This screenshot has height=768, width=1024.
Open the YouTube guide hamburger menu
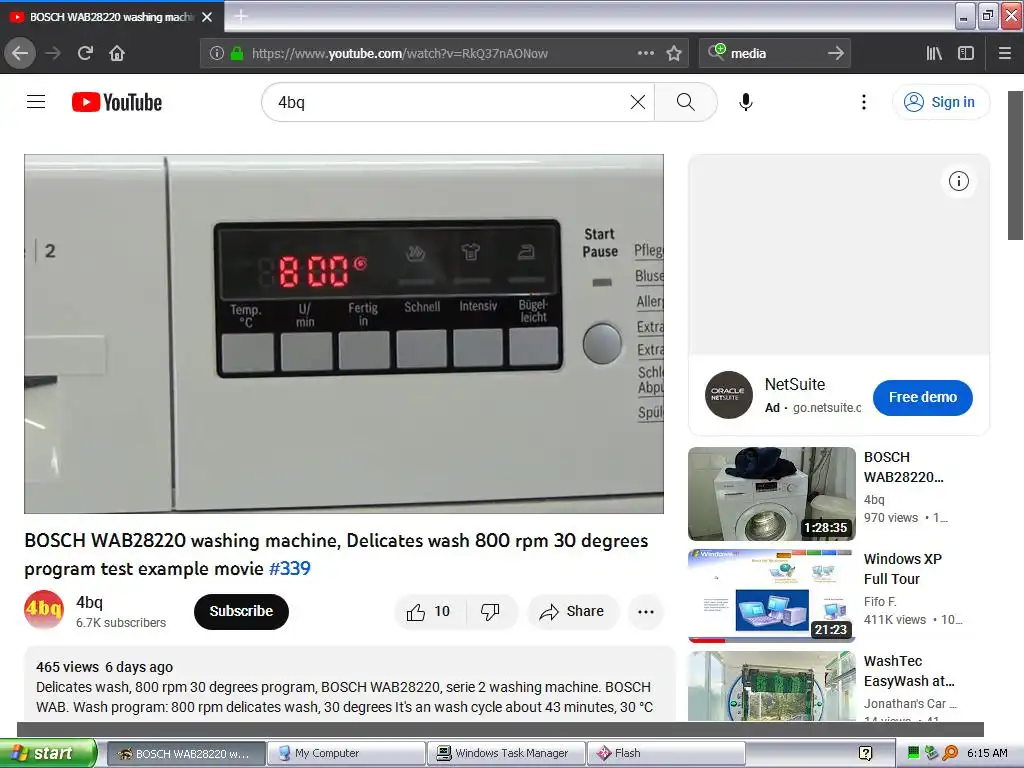tap(36, 102)
